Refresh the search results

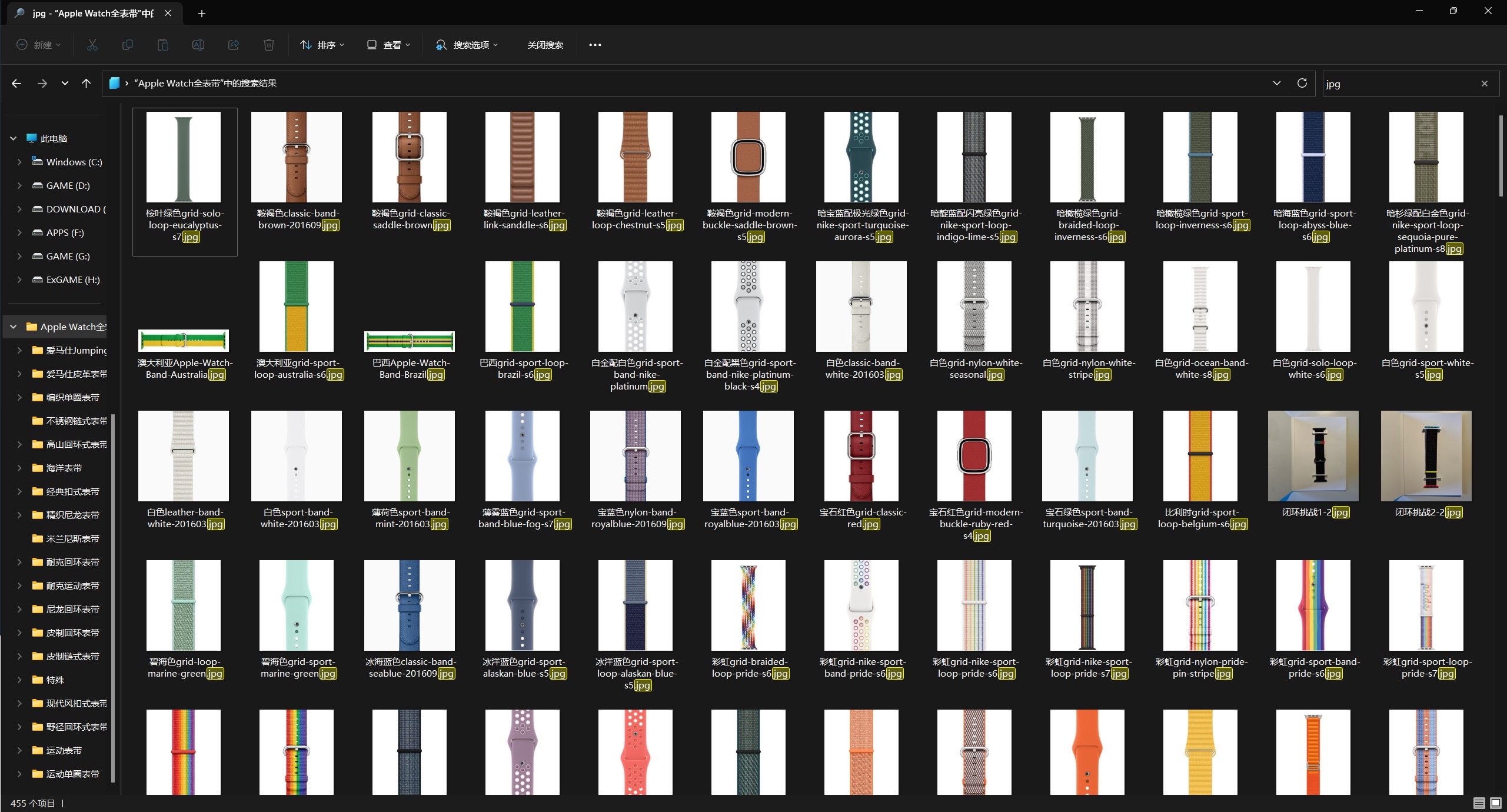click(x=1302, y=83)
